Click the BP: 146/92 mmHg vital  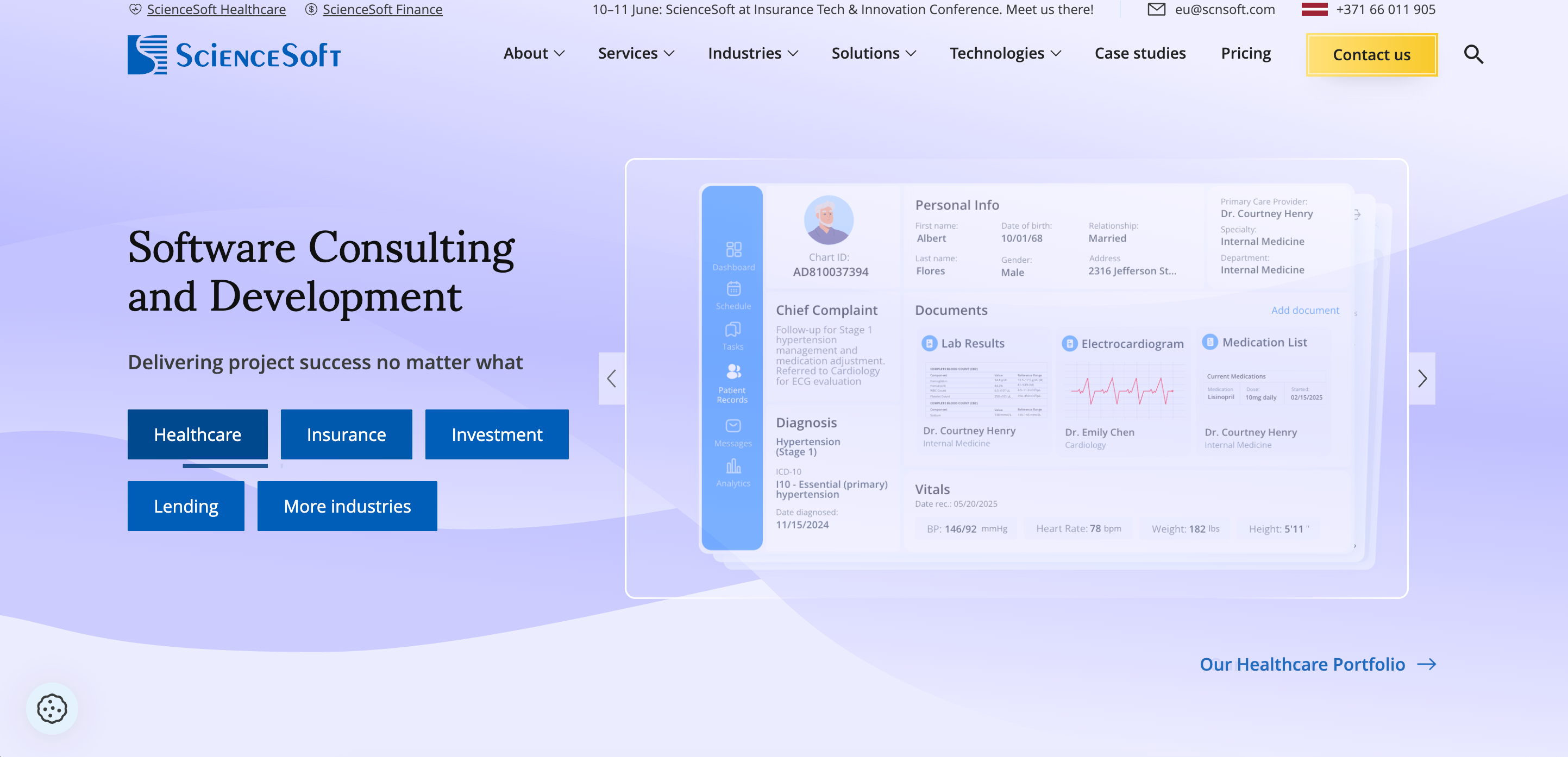click(x=967, y=529)
